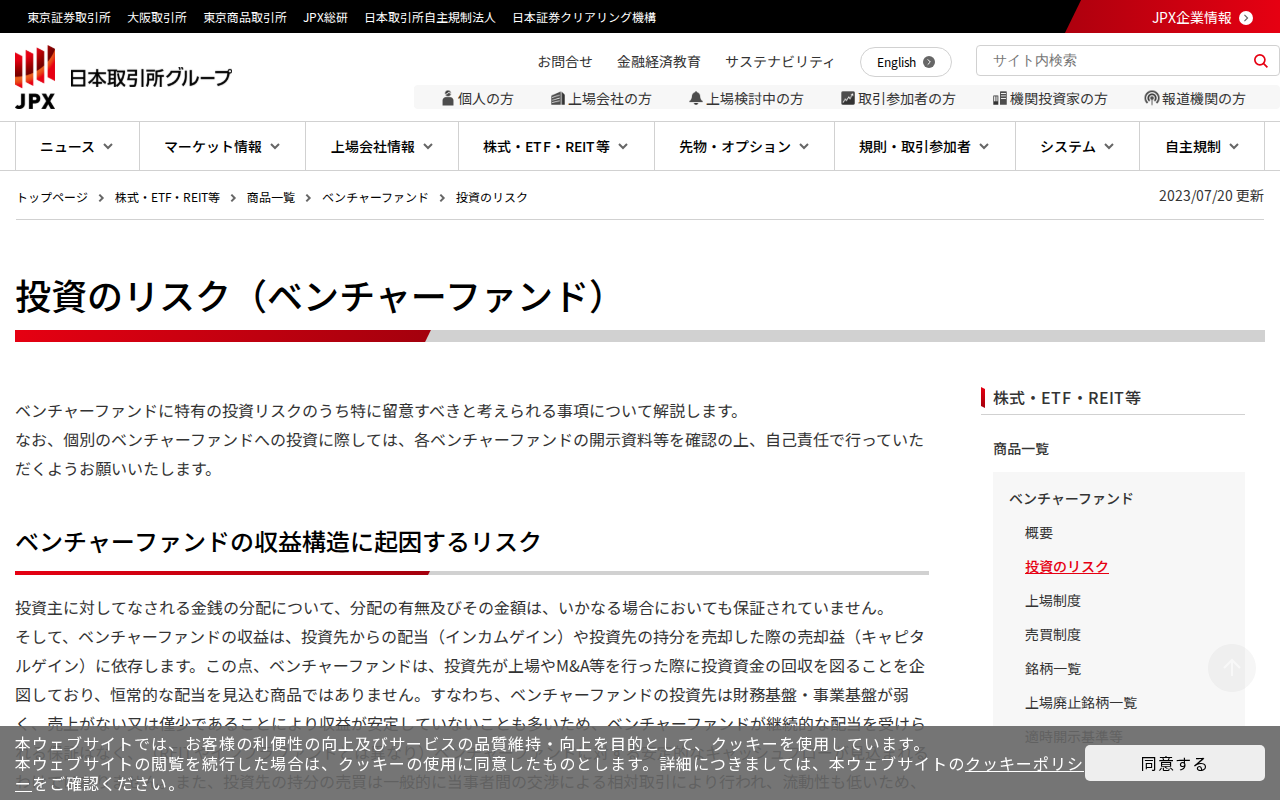Image resolution: width=1280 pixels, height=800 pixels.
Task: Click the 2023/07/20 更新 date text
Action: (x=1211, y=196)
